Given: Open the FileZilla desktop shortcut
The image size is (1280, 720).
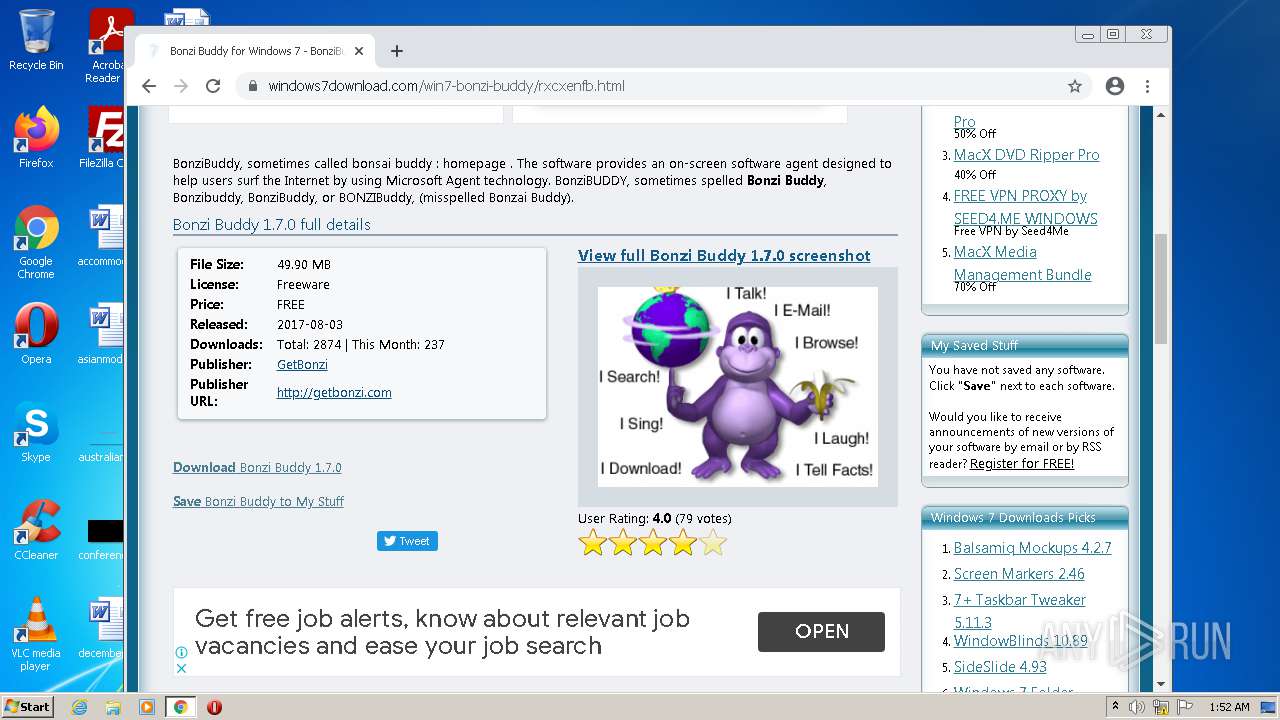Looking at the screenshot, I should click(103, 138).
